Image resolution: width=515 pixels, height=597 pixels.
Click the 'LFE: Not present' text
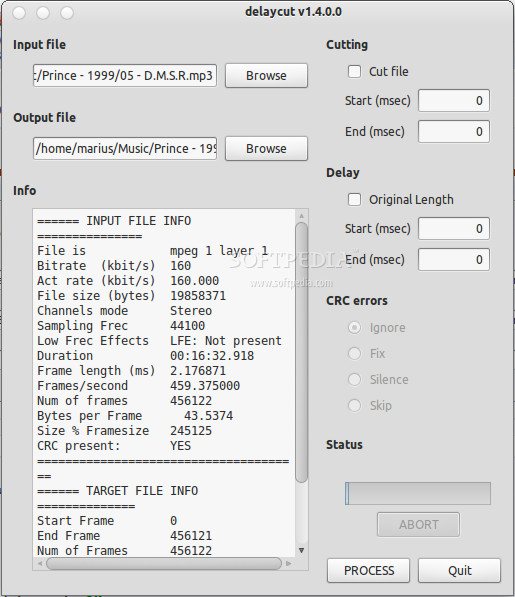click(x=226, y=340)
